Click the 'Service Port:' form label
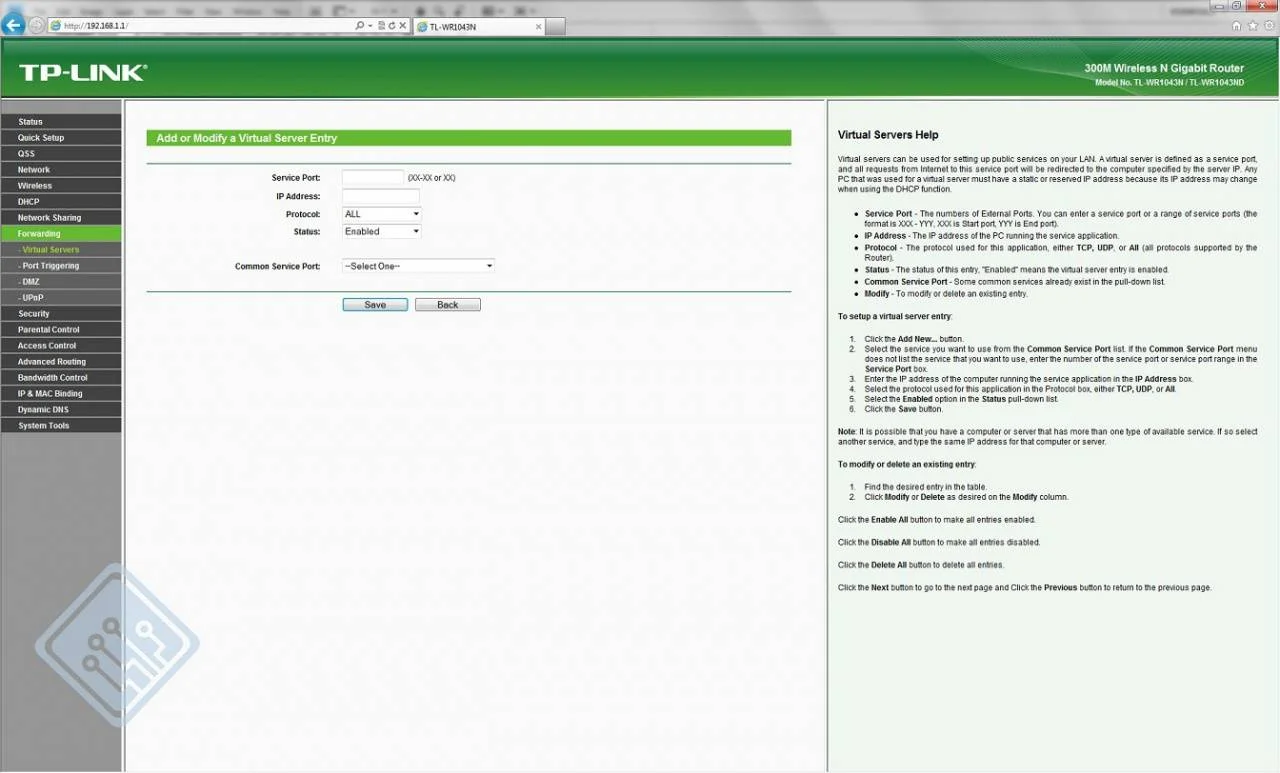1280x773 pixels. (296, 178)
